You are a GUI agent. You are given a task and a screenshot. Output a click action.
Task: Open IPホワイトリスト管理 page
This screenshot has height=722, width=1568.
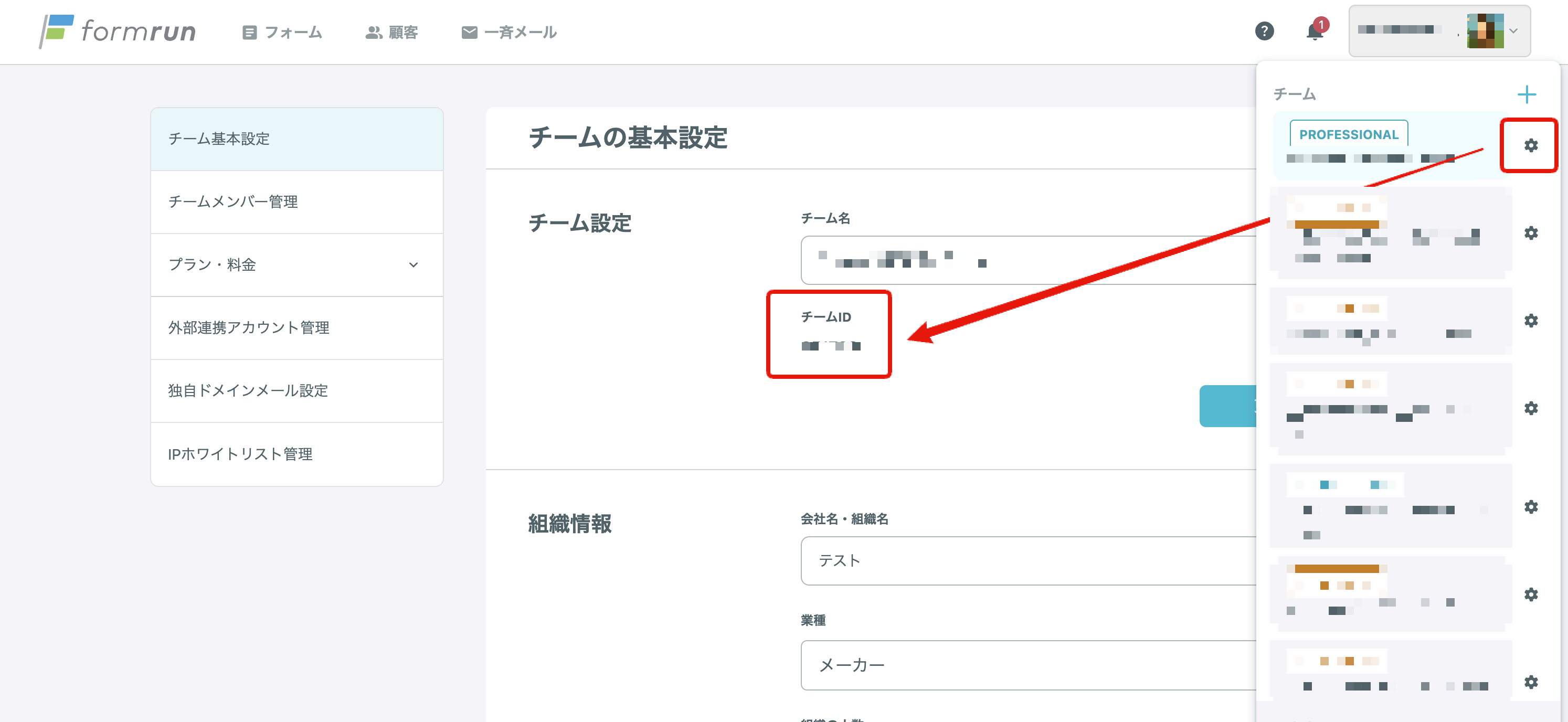296,453
